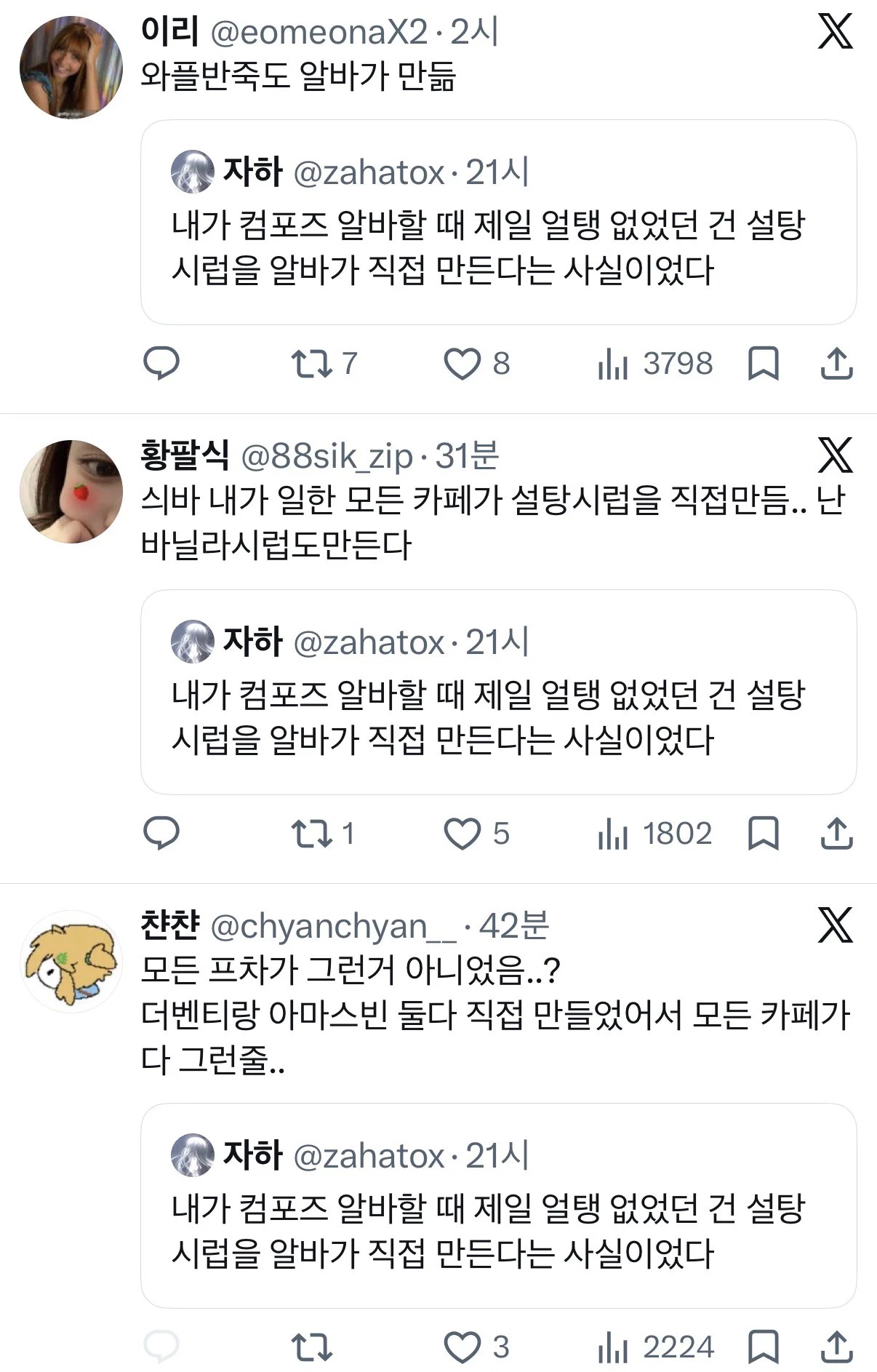Reply to 황팔식's tweet
This screenshot has width=877, height=1372.
click(161, 833)
